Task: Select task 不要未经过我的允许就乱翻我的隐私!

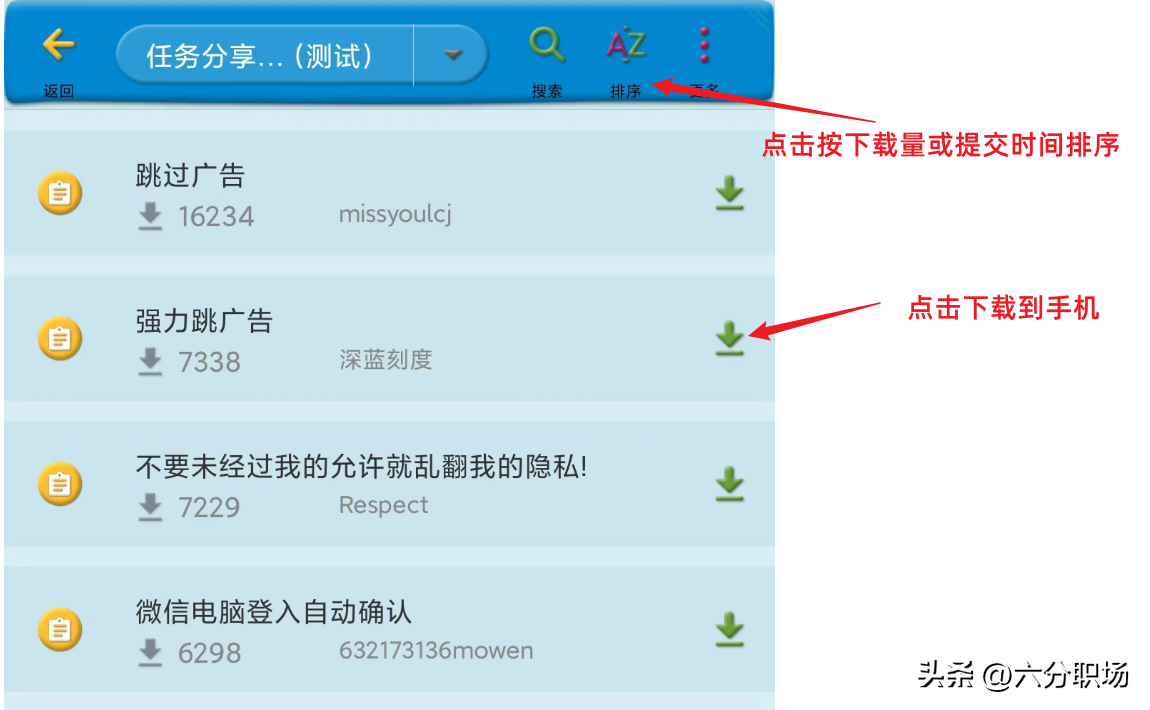Action: [x=362, y=466]
